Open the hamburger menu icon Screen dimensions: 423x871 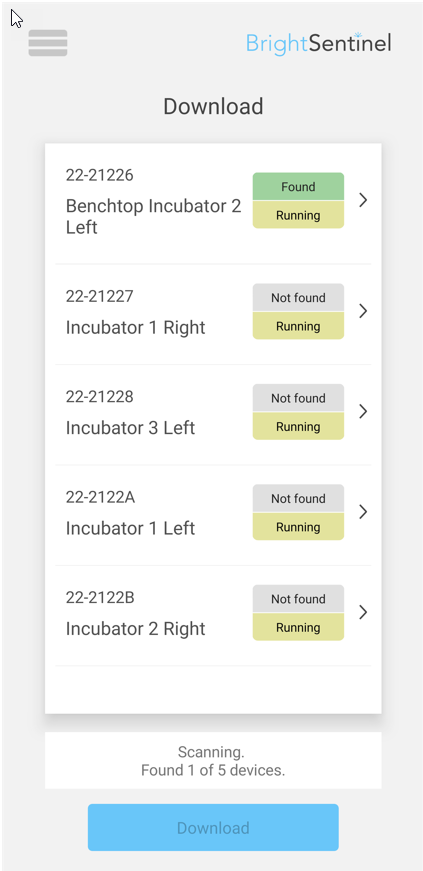tap(48, 43)
